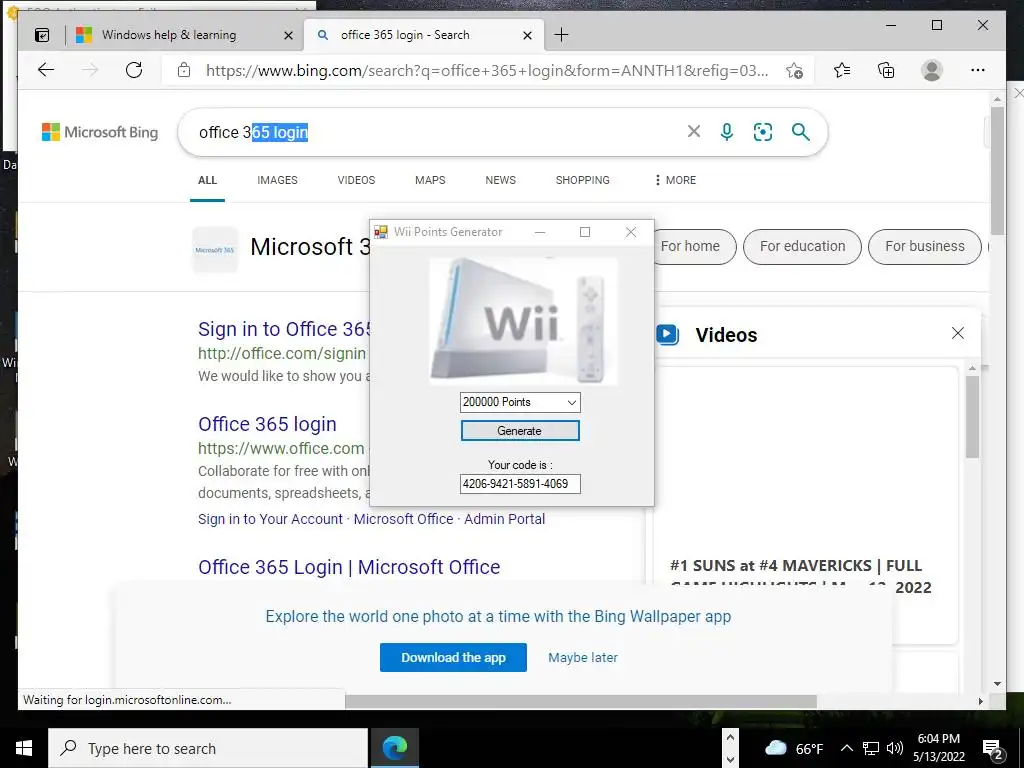Open the Sign in to Office 365 result
This screenshot has width=1024, height=768.
[284, 328]
